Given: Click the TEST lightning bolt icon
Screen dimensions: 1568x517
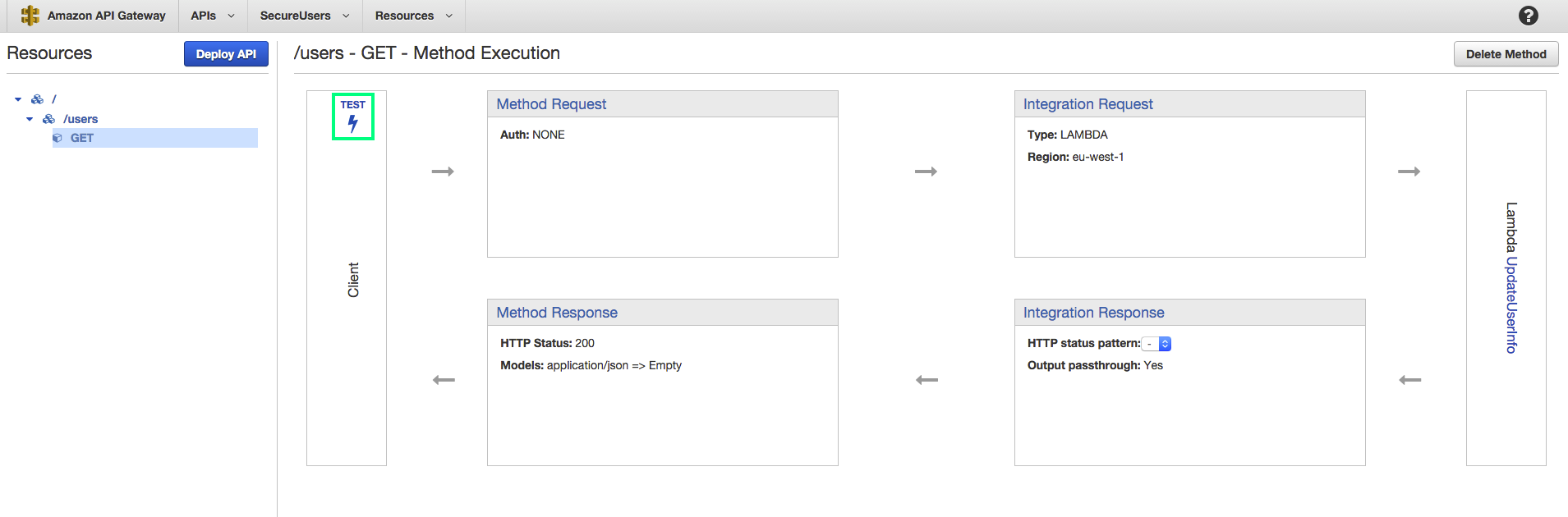Looking at the screenshot, I should pos(353,123).
